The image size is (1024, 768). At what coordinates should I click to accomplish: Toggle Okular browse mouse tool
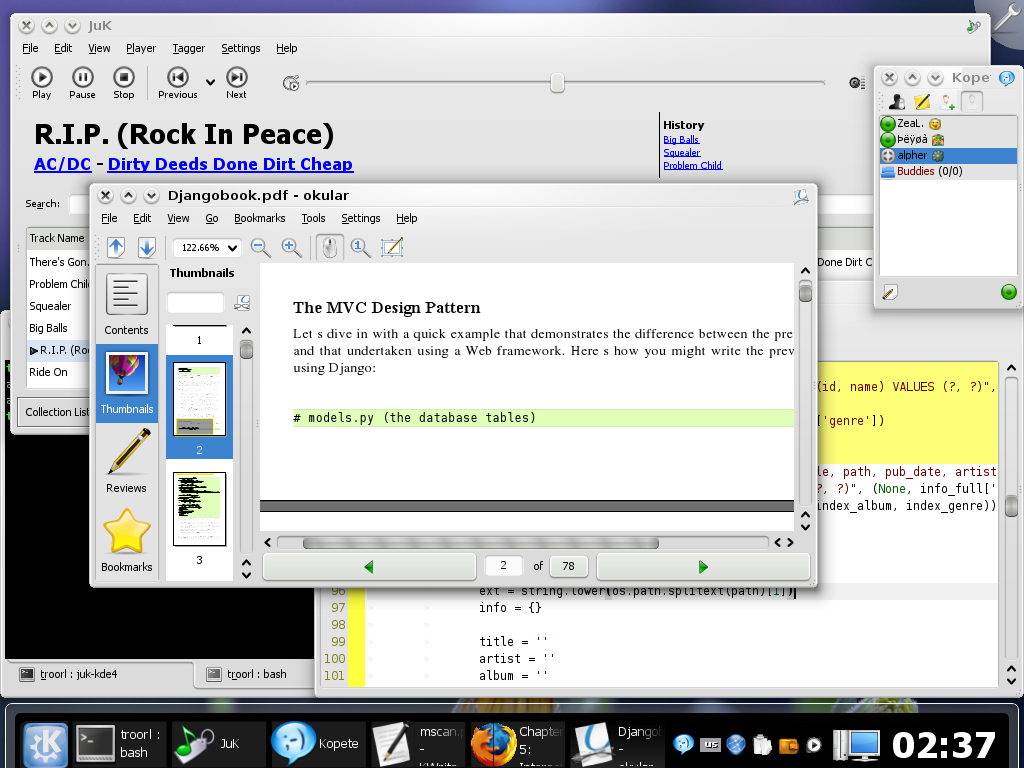point(330,248)
